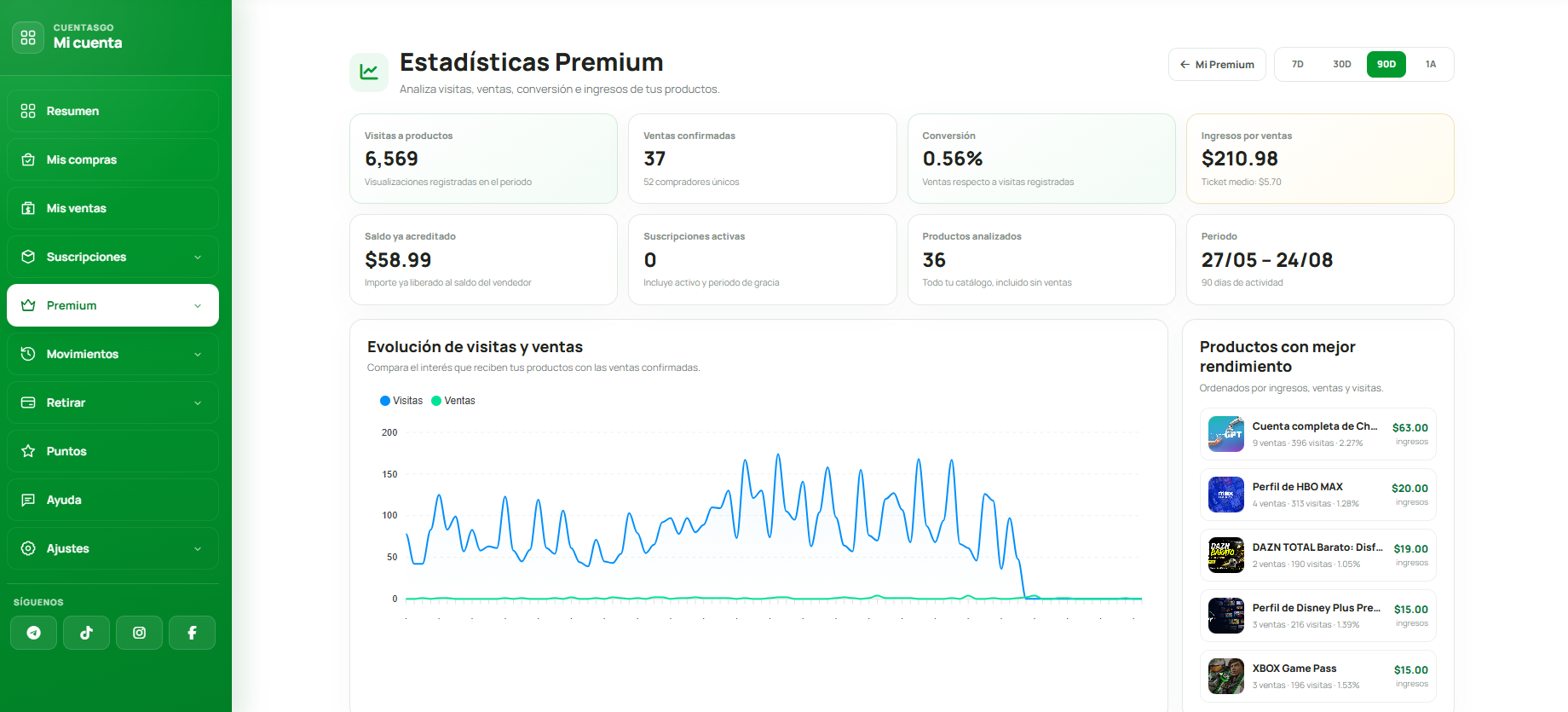Expand the Retirar chevron
Viewport: 1568px width, 712px height.
point(198,403)
